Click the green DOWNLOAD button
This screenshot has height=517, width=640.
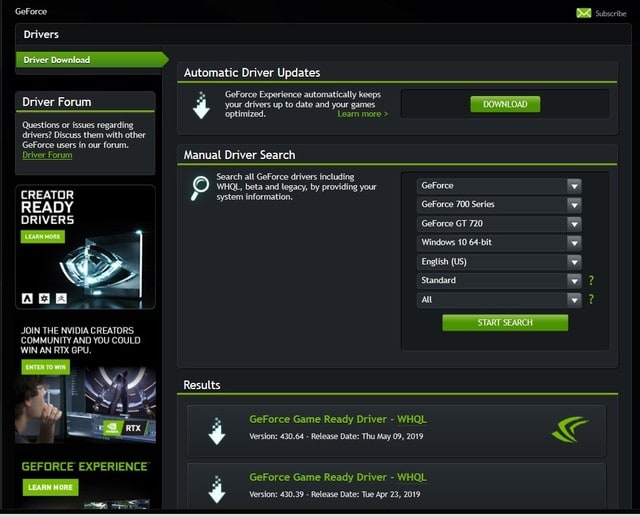505,104
